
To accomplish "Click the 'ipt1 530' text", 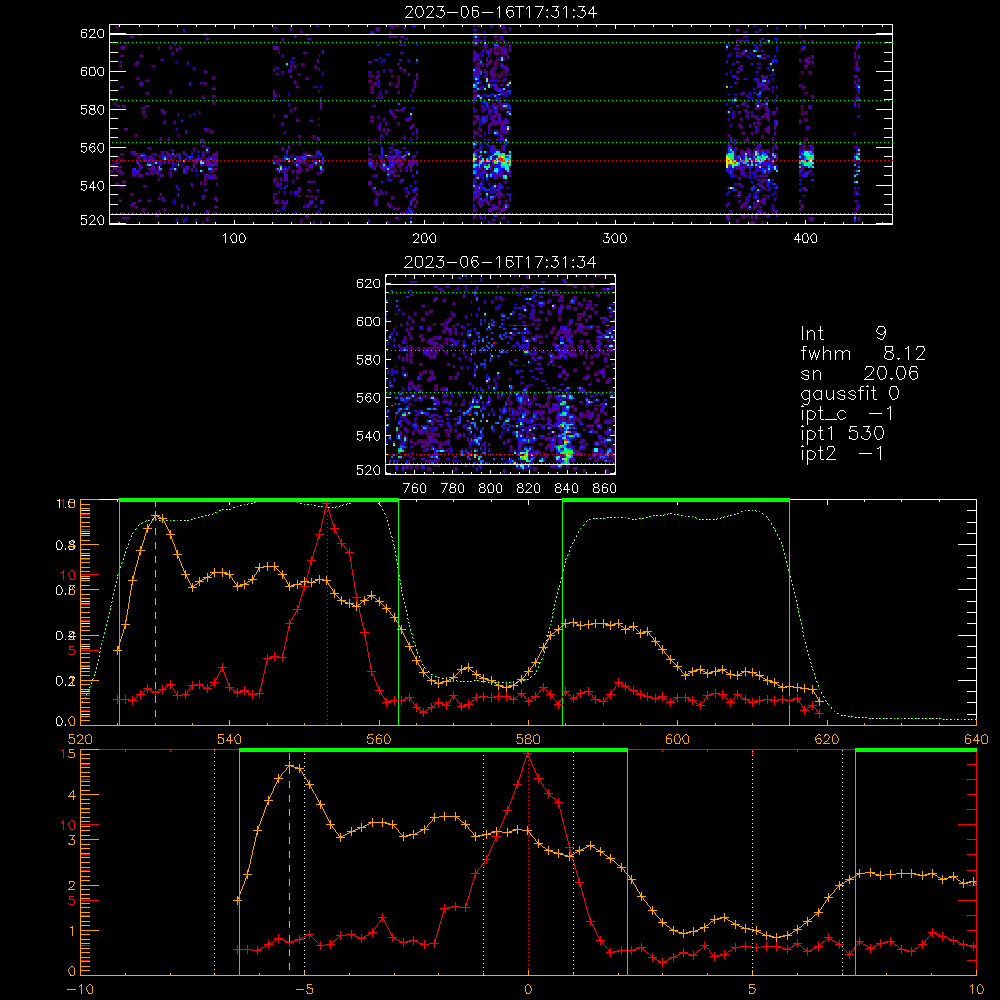I will (x=842, y=434).
